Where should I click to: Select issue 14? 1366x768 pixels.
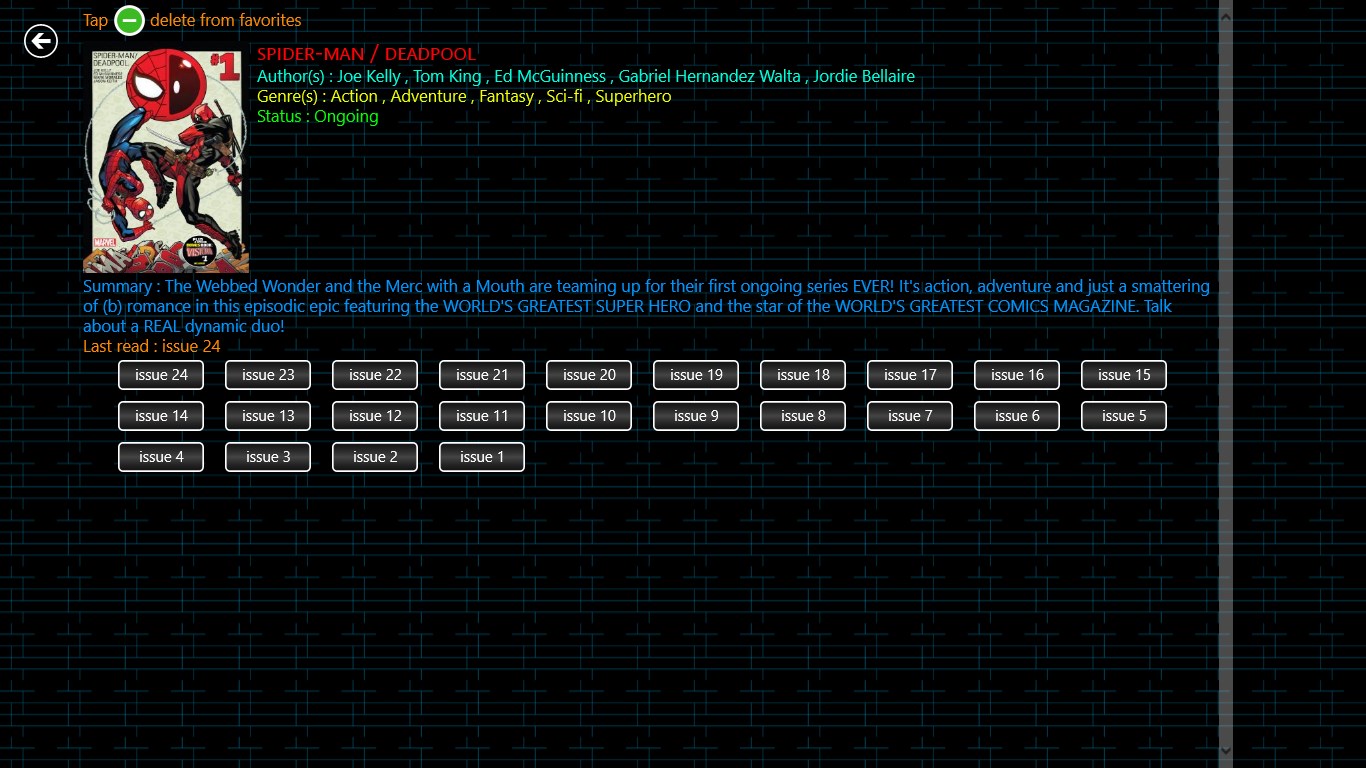(161, 416)
